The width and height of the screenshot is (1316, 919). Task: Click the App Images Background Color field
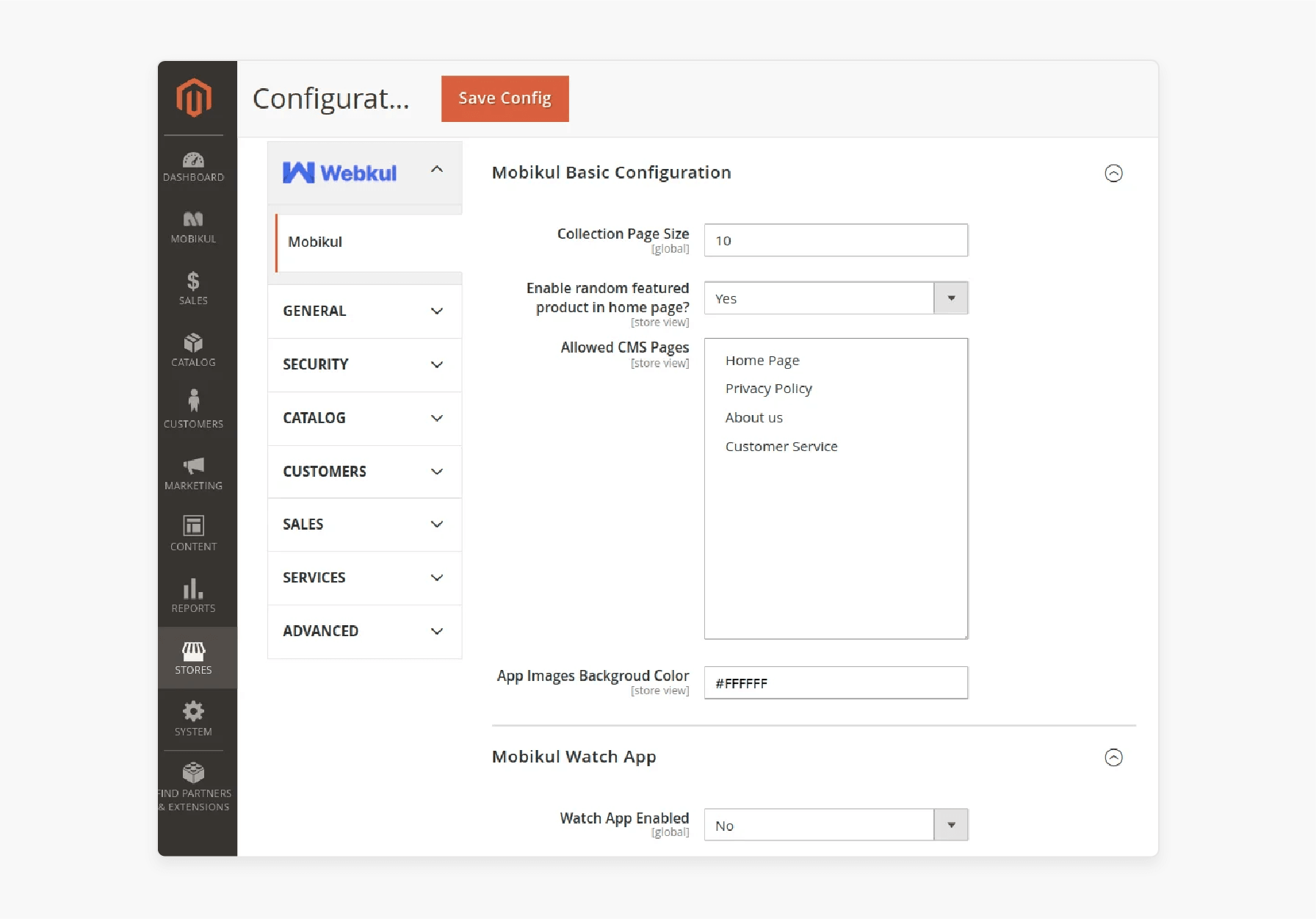pyautogui.click(x=836, y=683)
